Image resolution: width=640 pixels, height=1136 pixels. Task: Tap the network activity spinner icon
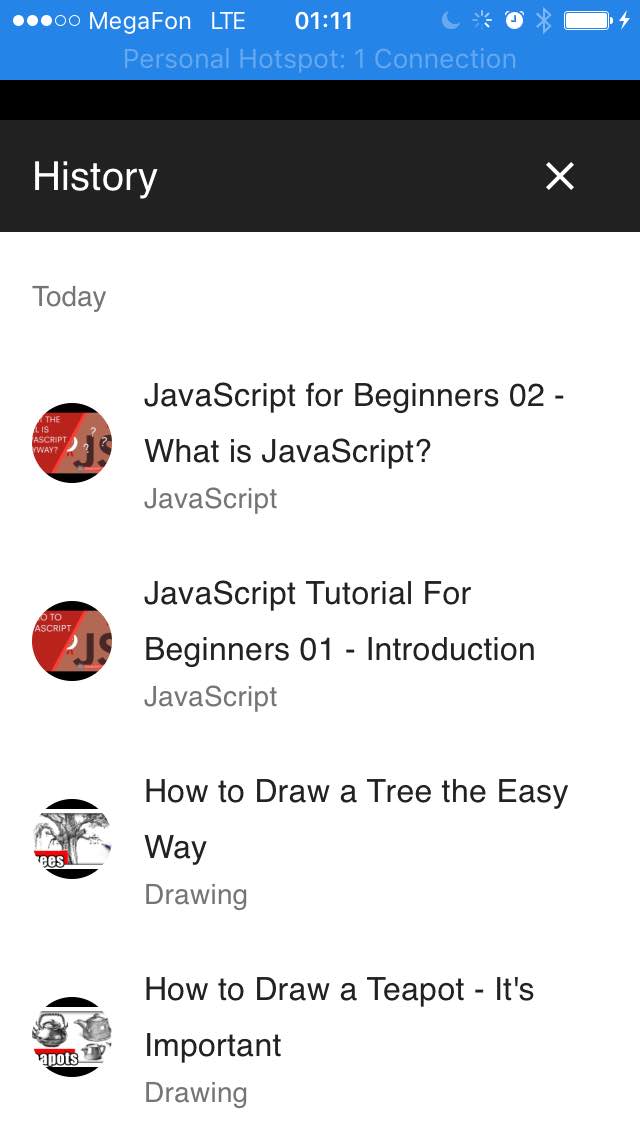pyautogui.click(x=482, y=21)
